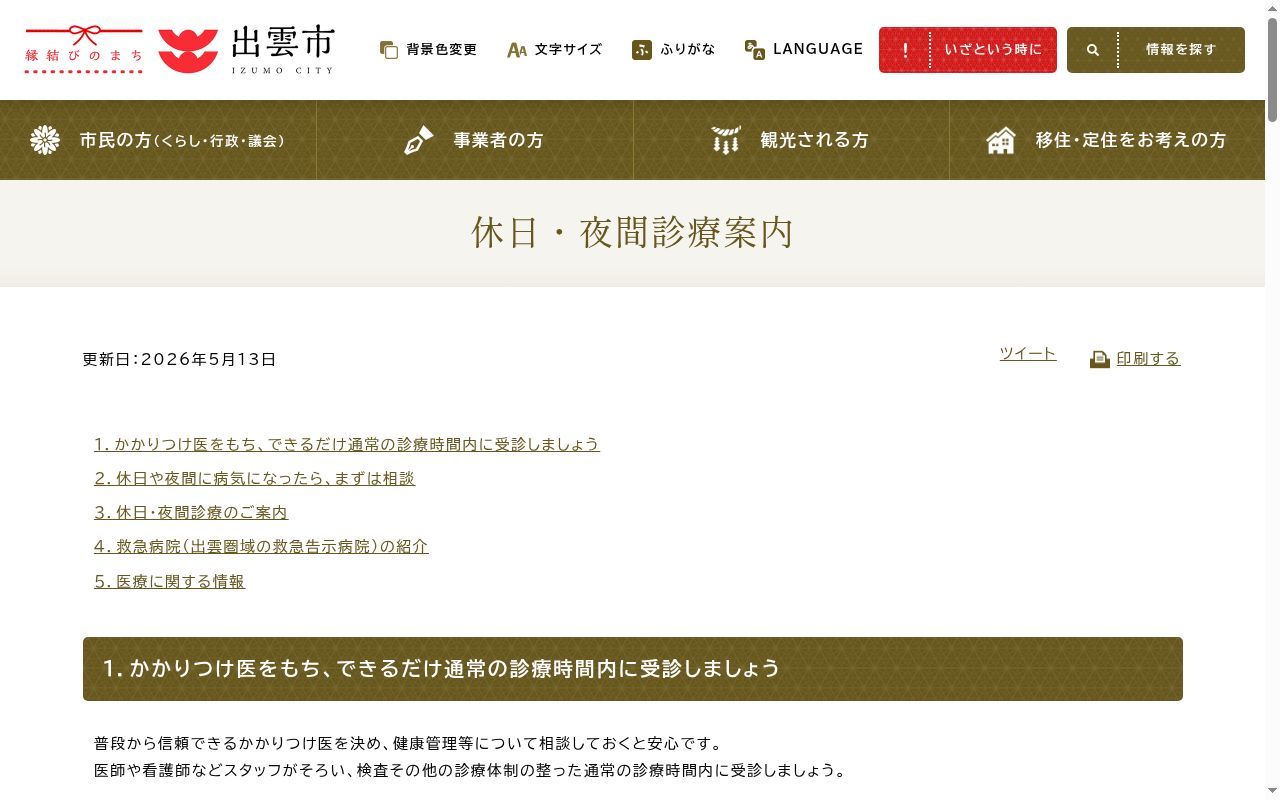Viewport: 1280px width, 800px height.
Task: Adjust text size via 文字サイズ
Action: coord(555,50)
